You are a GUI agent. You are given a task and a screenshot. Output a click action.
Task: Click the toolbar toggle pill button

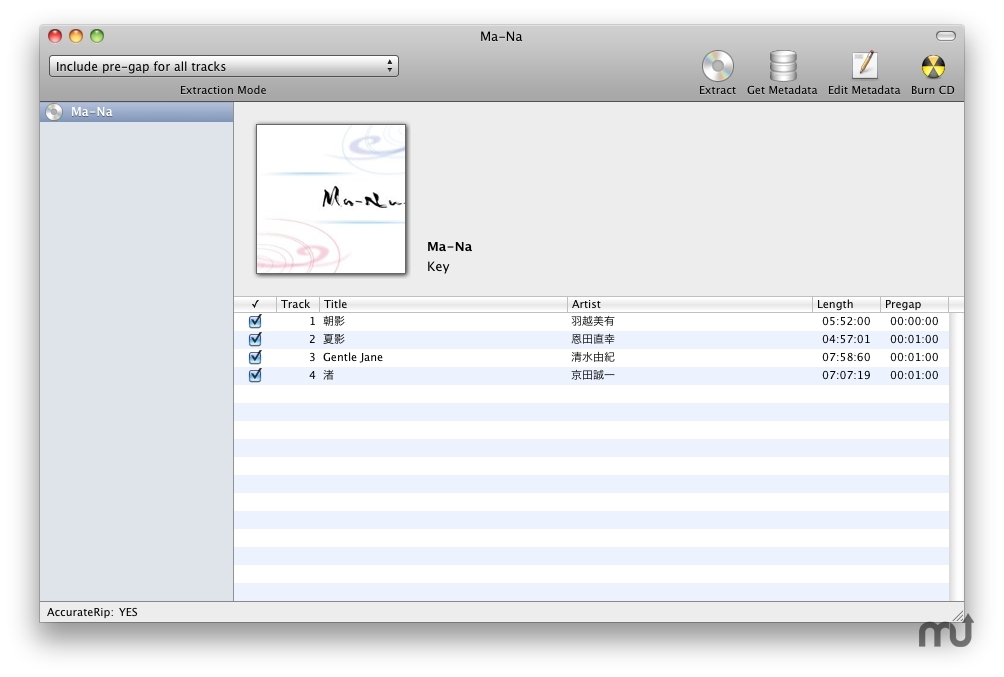pos(945,36)
